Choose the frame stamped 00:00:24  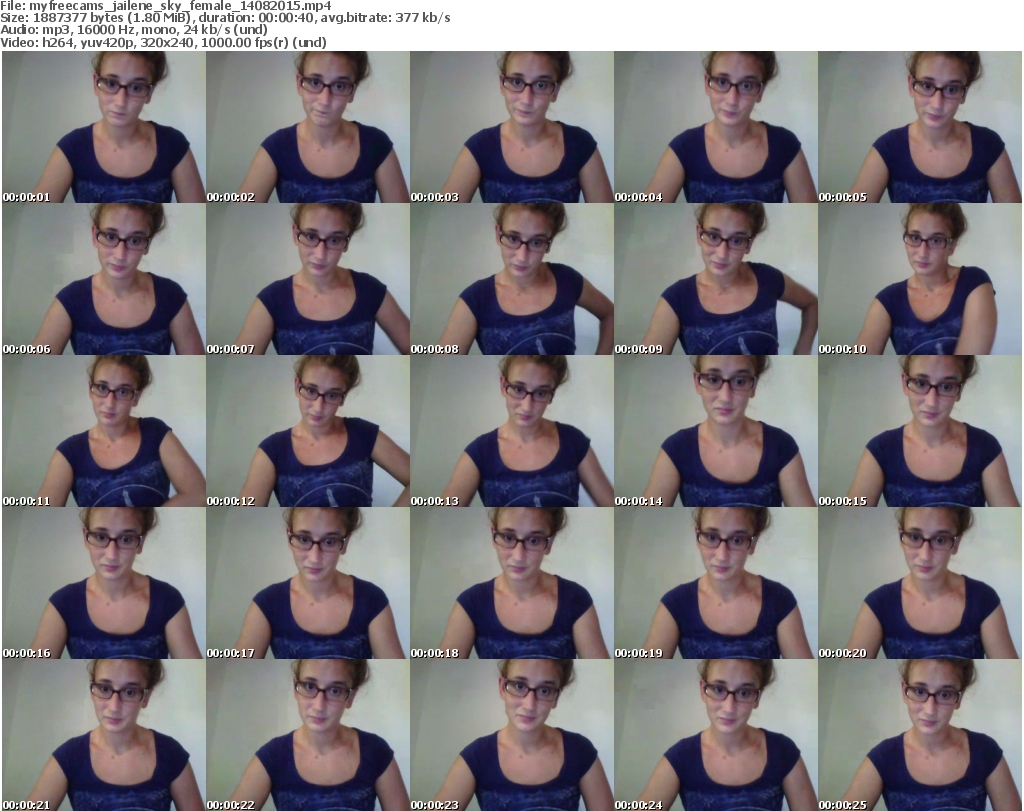pos(716,735)
